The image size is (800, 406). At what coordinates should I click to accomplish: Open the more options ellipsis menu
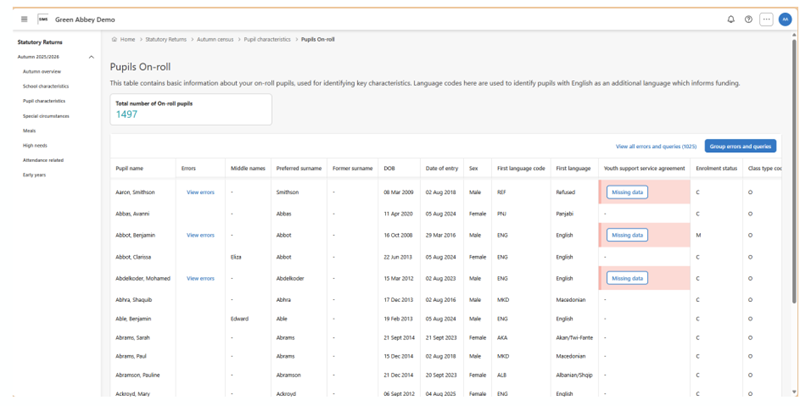click(x=766, y=19)
